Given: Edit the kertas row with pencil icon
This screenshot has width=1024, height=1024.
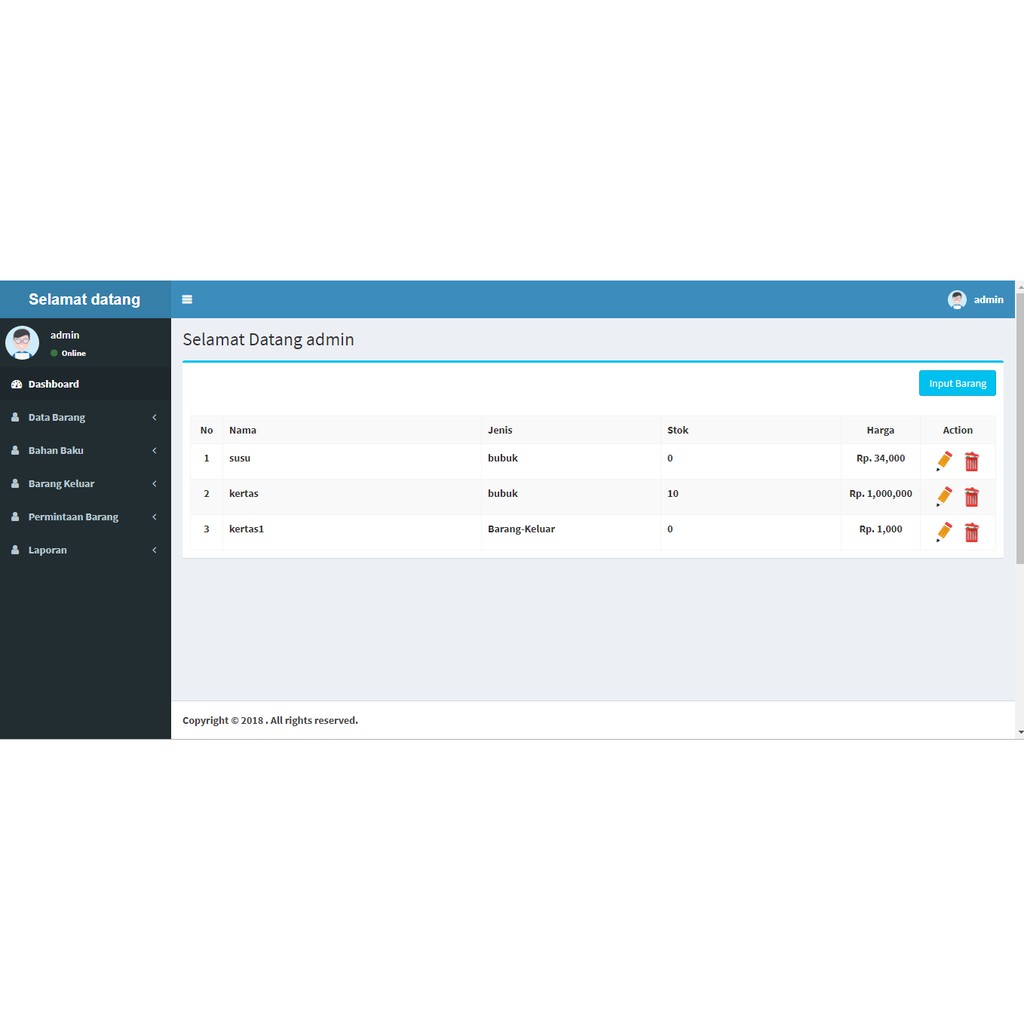Looking at the screenshot, I should click(x=944, y=496).
